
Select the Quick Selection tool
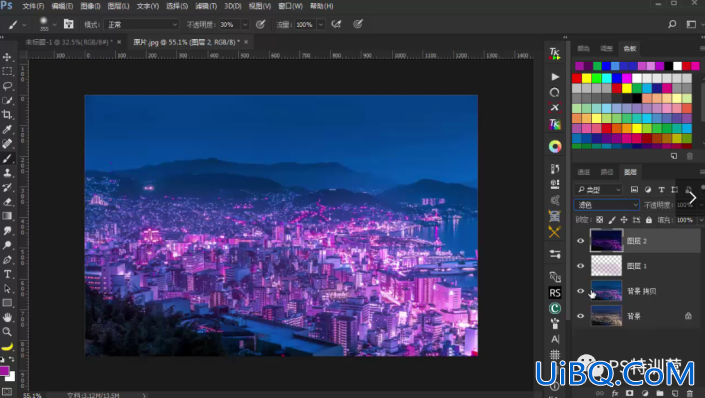tap(7, 100)
